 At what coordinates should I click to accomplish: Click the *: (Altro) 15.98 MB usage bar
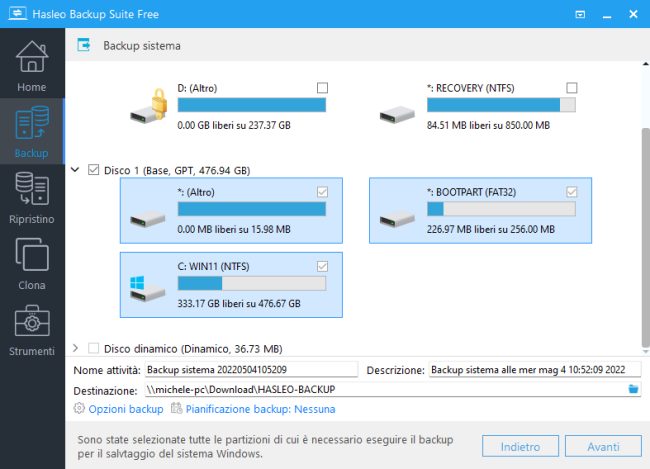coord(252,209)
